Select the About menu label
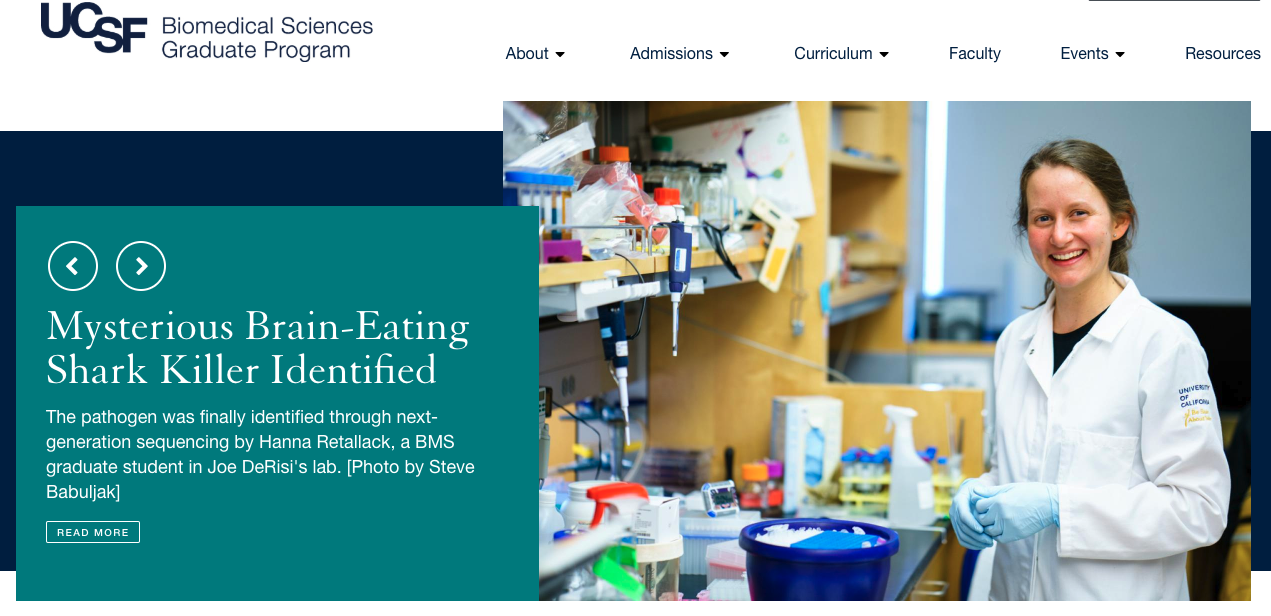The height and width of the screenshot is (616, 1271). [527, 54]
